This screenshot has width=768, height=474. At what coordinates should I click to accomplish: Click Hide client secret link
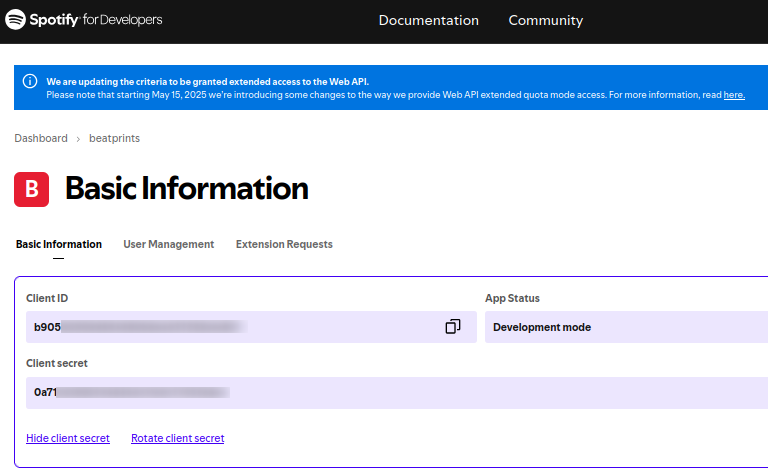(x=68, y=438)
